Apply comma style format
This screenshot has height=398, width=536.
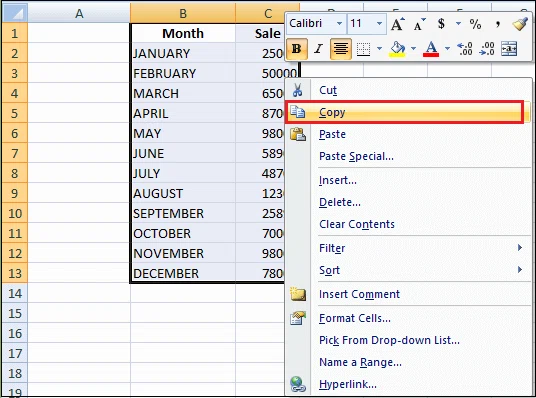(x=498, y=24)
